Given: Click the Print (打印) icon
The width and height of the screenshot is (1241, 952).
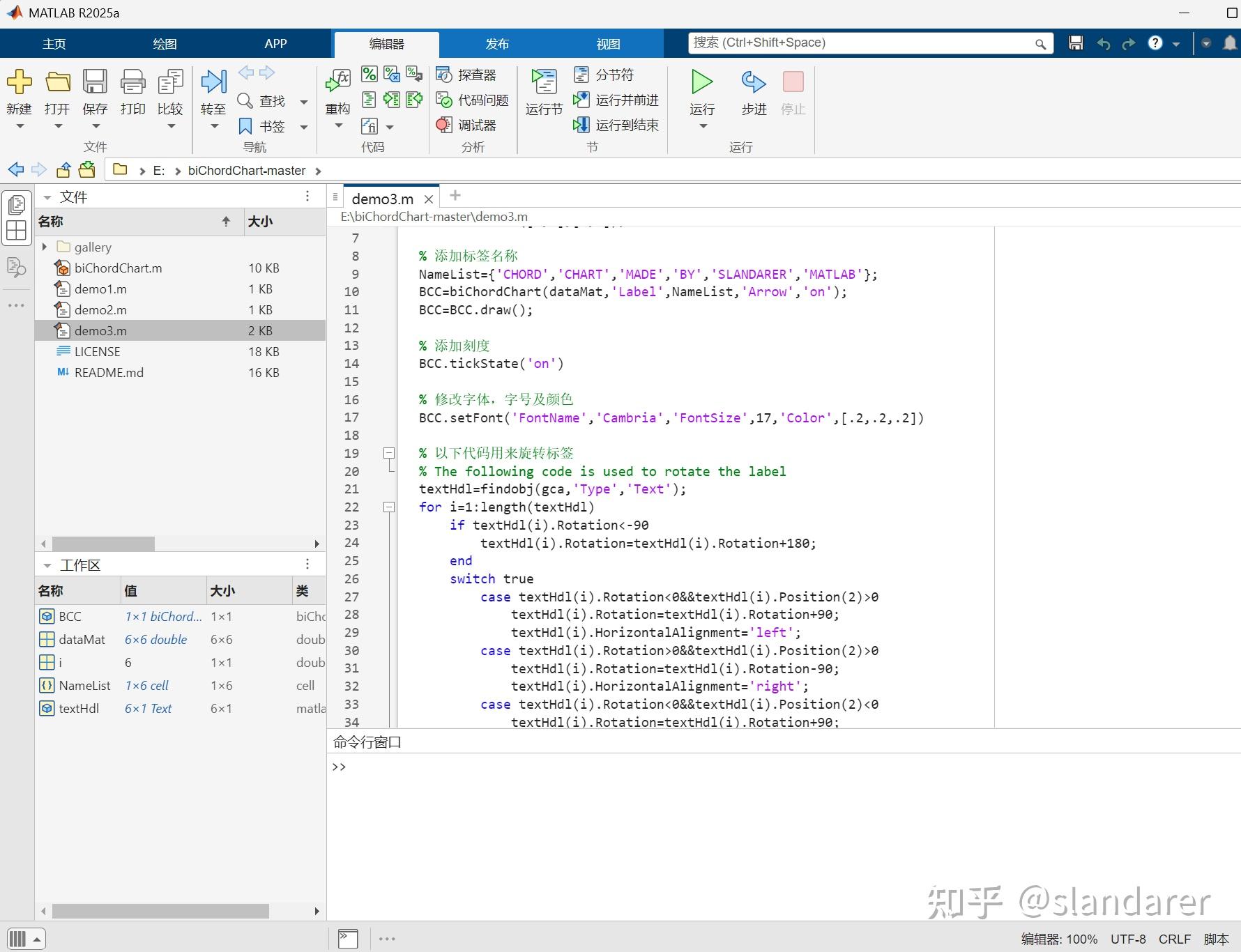Looking at the screenshot, I should coord(132,83).
